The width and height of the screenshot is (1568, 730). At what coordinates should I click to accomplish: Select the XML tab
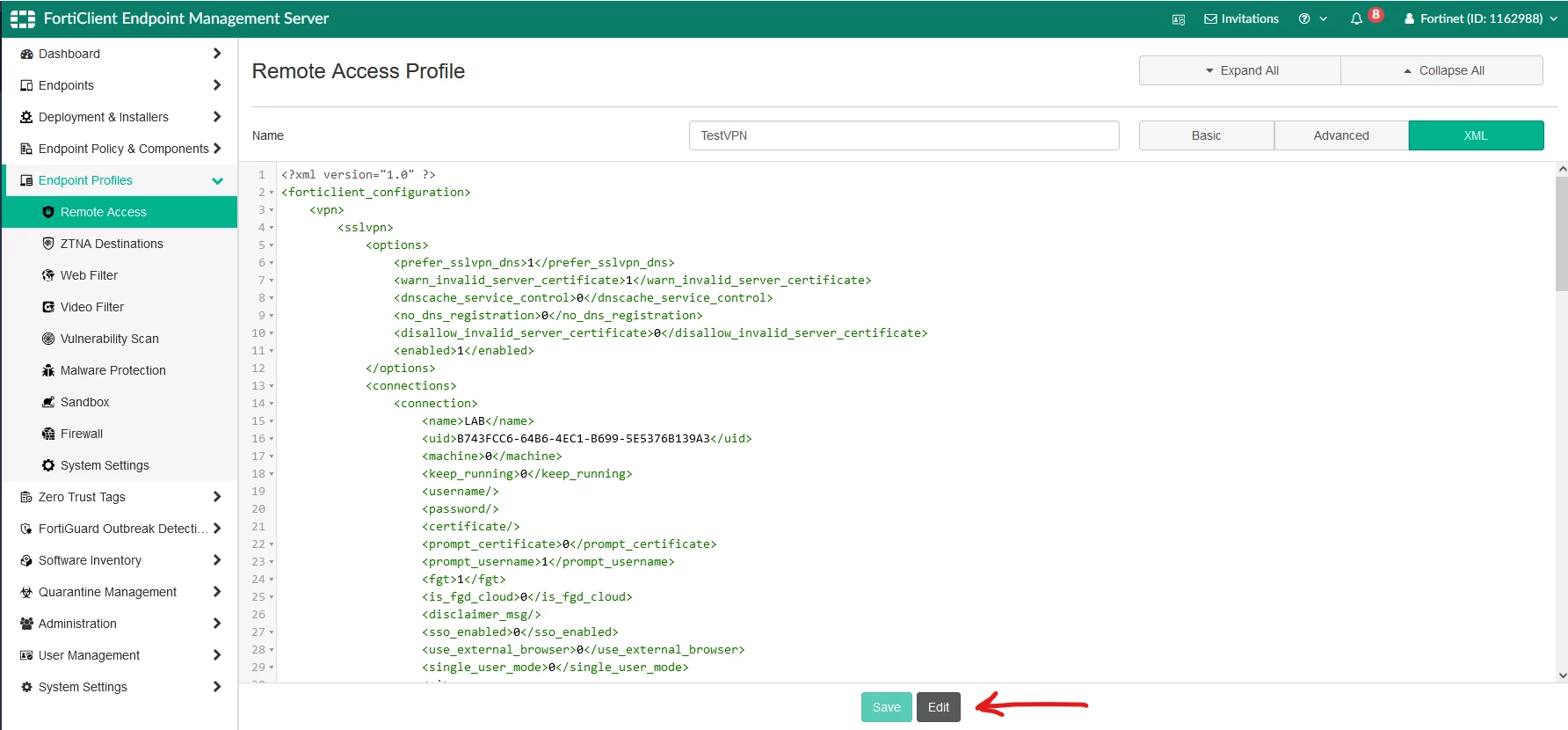(1476, 135)
